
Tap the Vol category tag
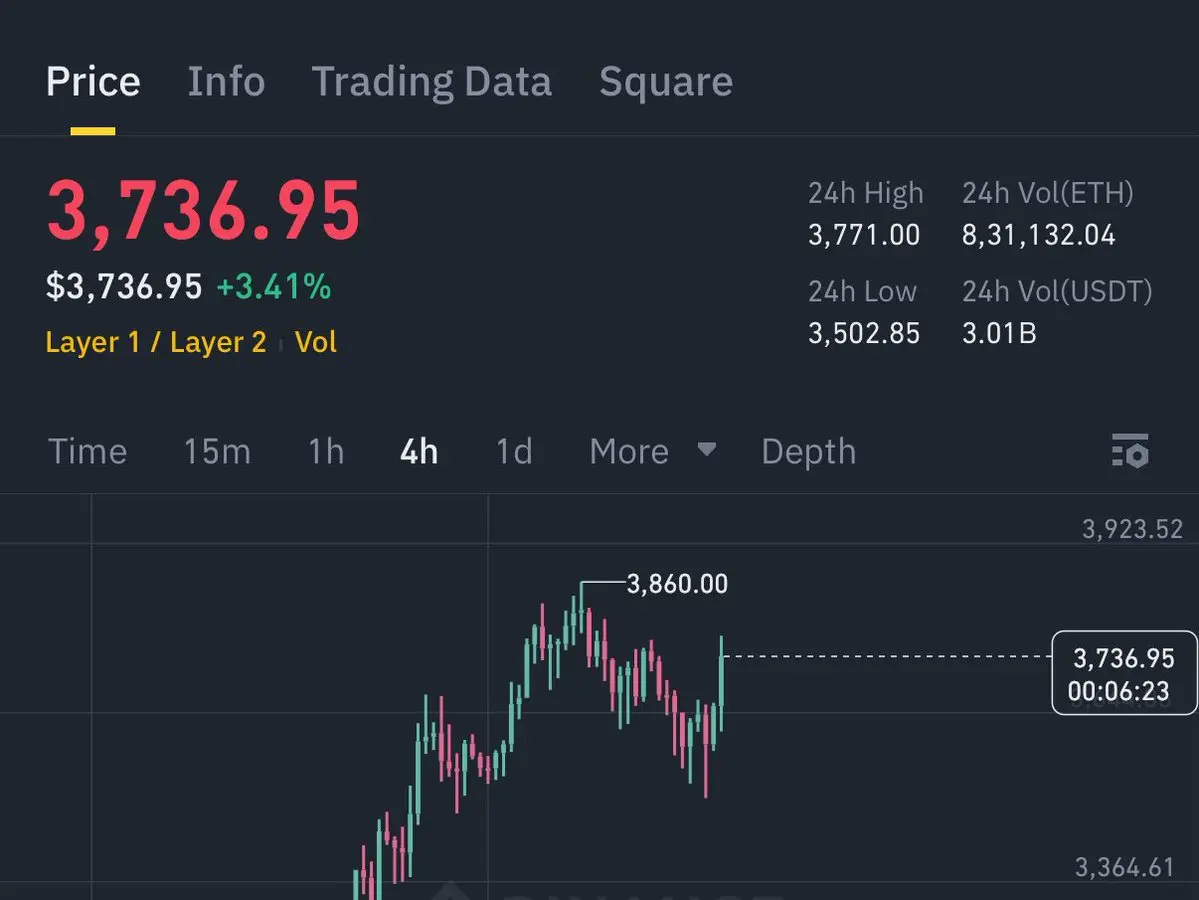316,343
